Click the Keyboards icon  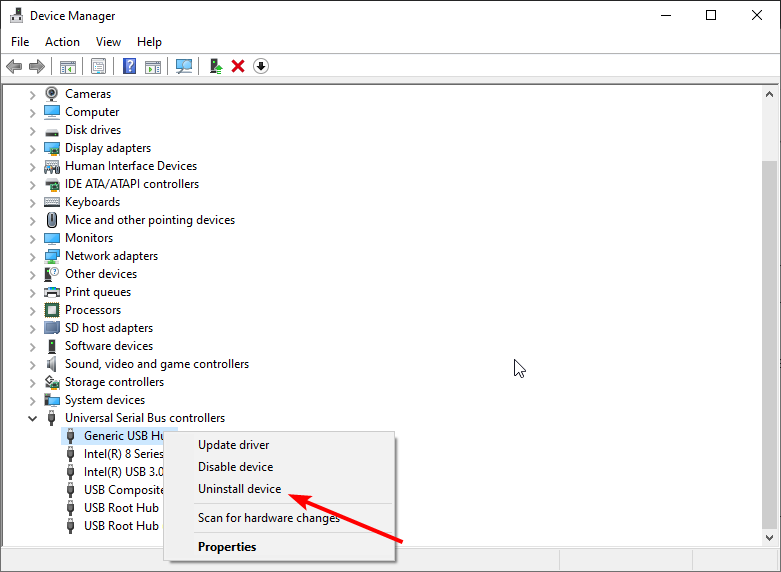click(x=52, y=202)
